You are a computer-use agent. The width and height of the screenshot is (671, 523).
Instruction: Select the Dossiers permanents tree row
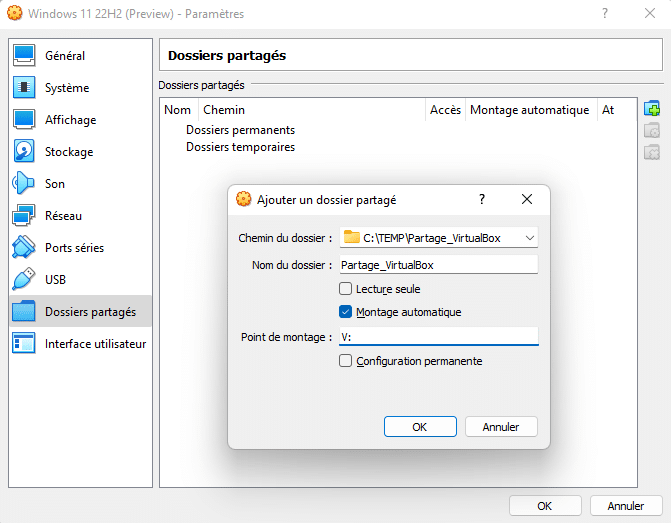240,130
